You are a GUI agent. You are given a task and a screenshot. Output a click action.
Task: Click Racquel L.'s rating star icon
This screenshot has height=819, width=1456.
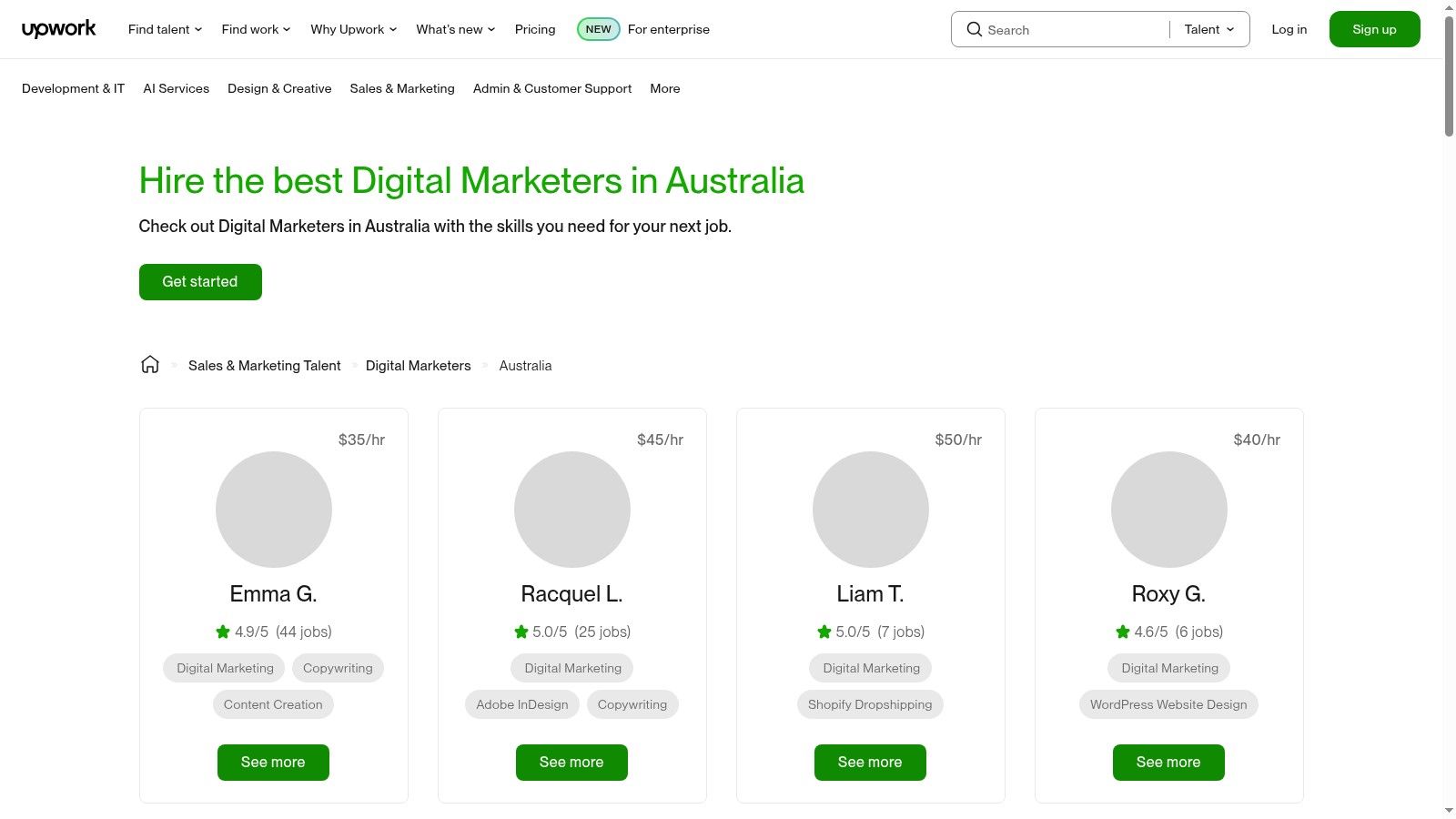(521, 632)
